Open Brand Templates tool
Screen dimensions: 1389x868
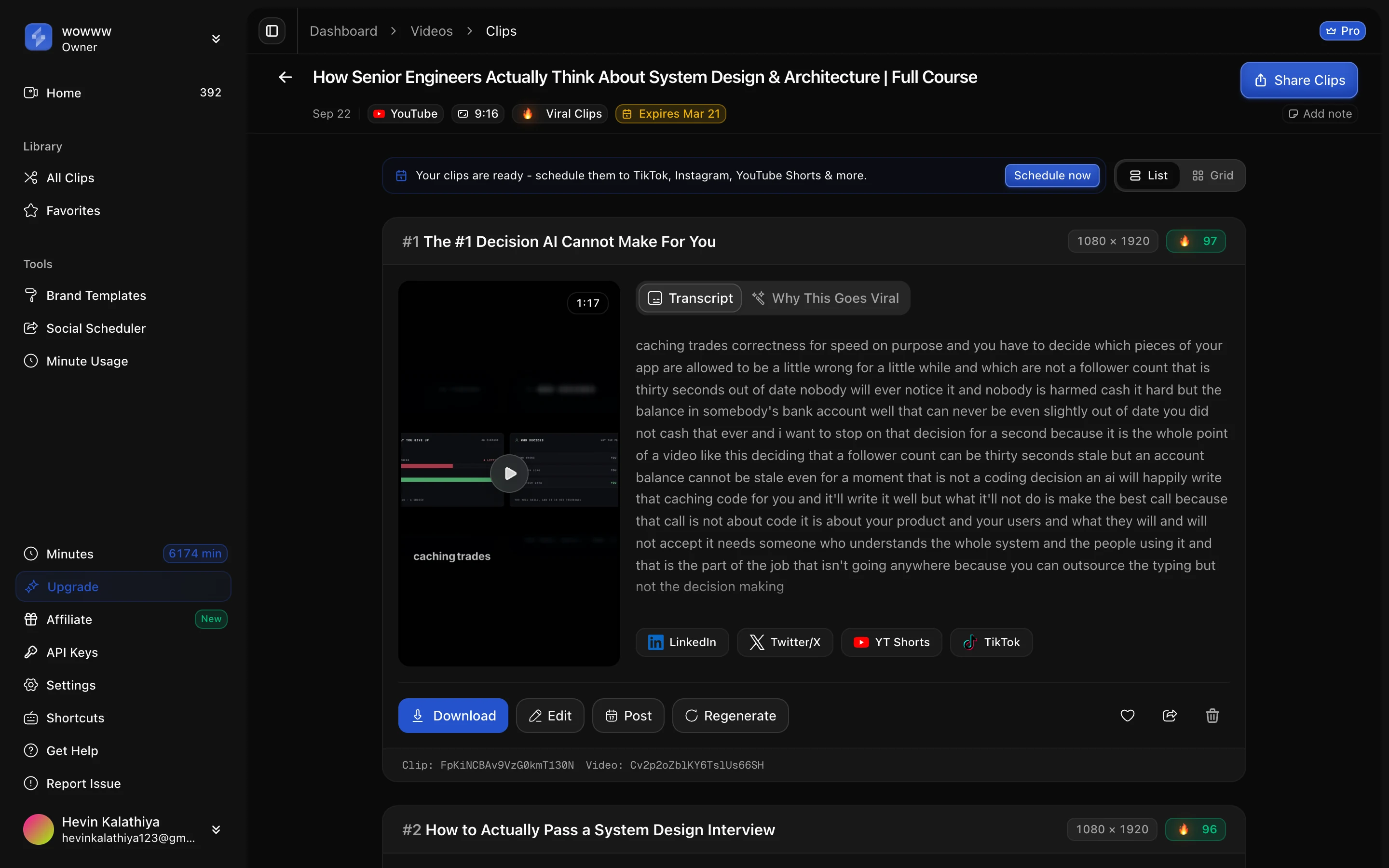coord(123,296)
